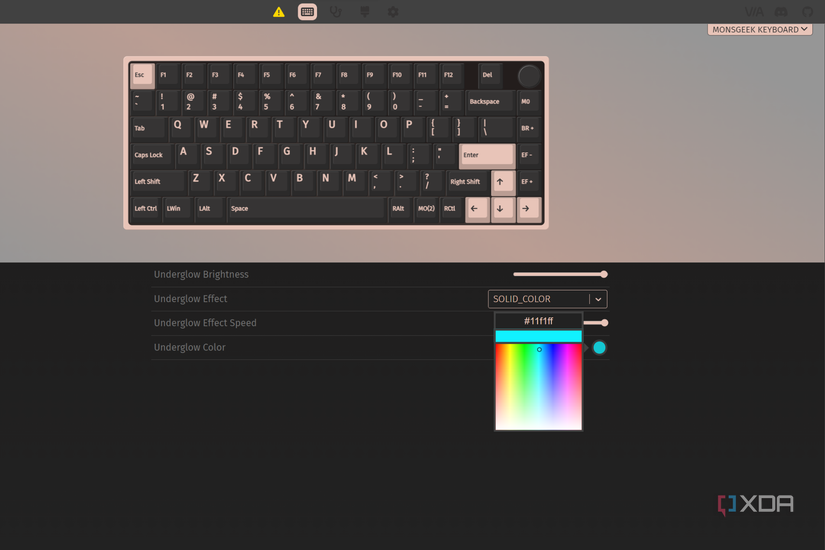Open the settings gear icon
The height and width of the screenshot is (550, 825).
tap(393, 12)
